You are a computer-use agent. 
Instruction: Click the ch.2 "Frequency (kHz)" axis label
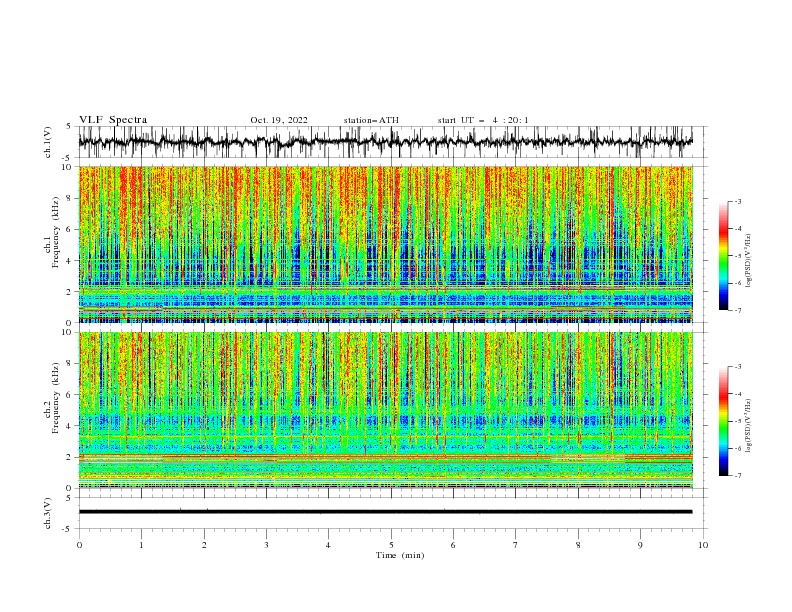(x=56, y=398)
